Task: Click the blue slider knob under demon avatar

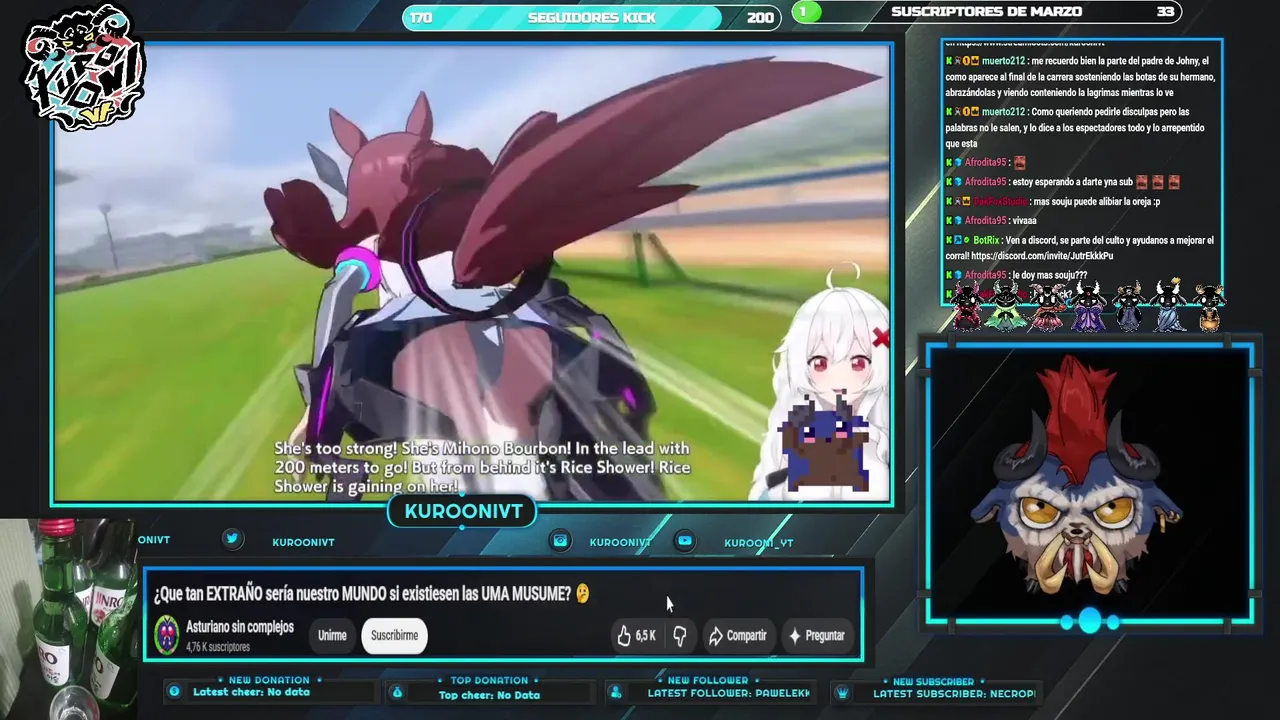Action: (x=1089, y=621)
